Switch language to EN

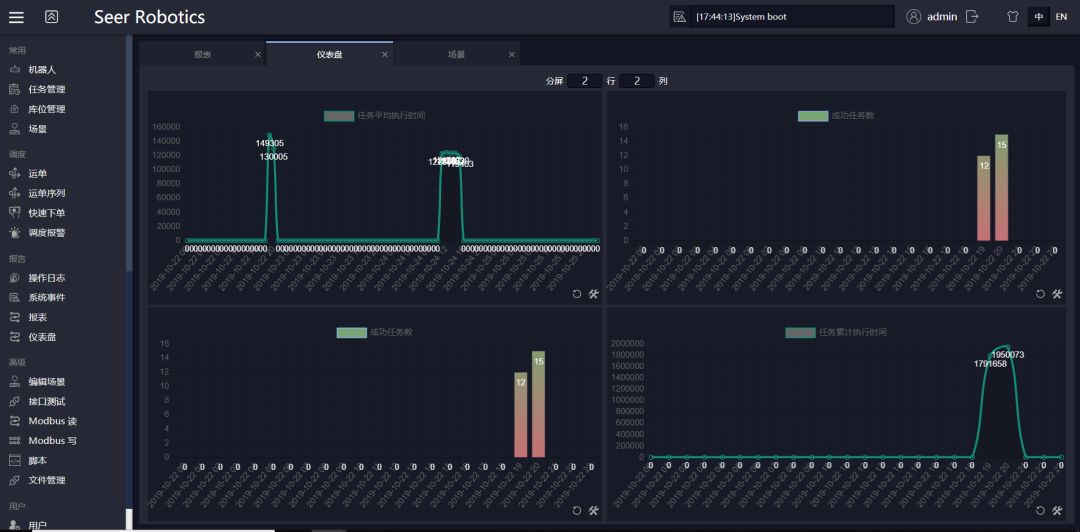1061,17
